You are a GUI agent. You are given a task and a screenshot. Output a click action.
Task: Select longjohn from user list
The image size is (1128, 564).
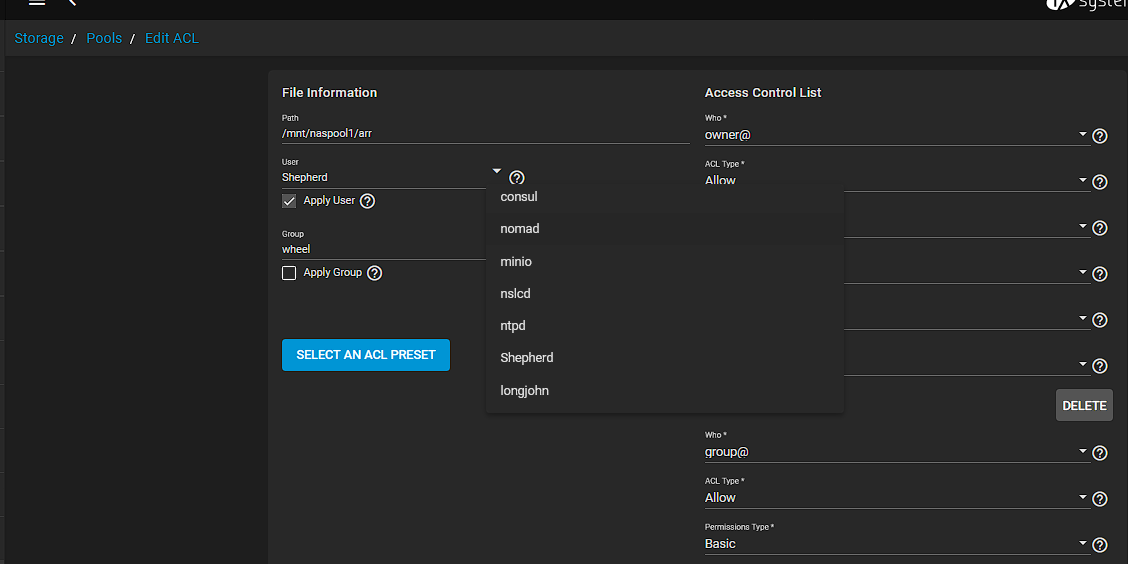pos(665,391)
